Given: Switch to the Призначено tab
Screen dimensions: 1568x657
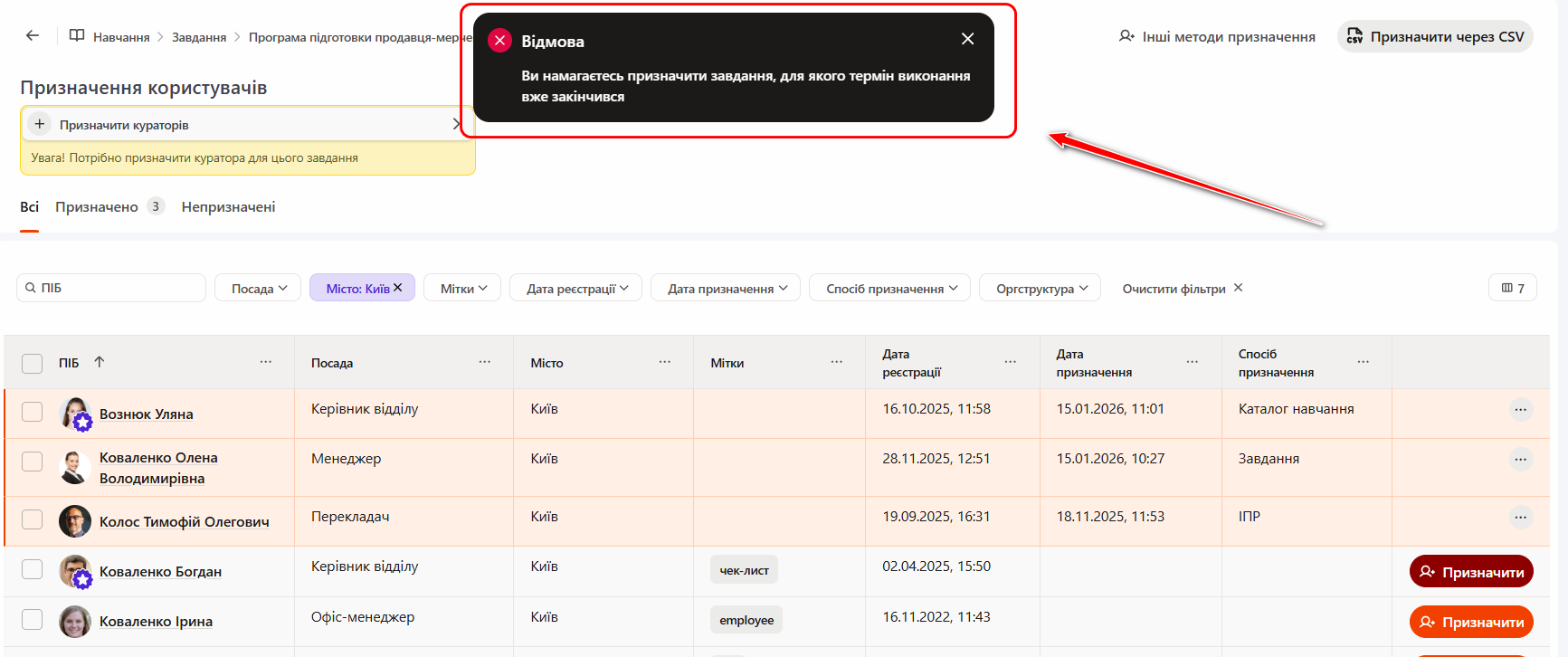Looking at the screenshot, I should point(98,207).
